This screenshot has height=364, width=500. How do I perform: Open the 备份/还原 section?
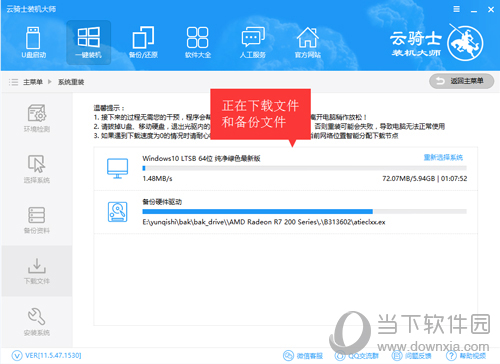(x=143, y=43)
